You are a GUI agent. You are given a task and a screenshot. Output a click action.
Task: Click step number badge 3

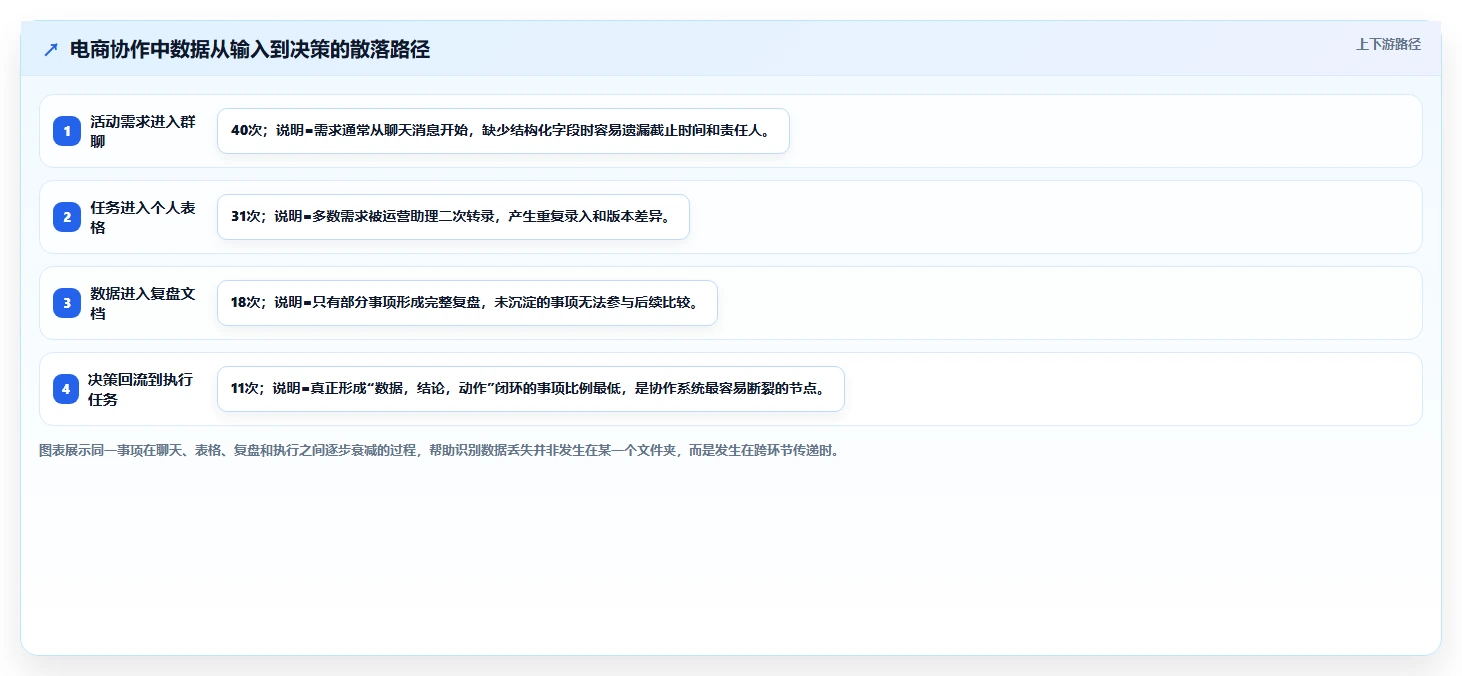(x=67, y=303)
